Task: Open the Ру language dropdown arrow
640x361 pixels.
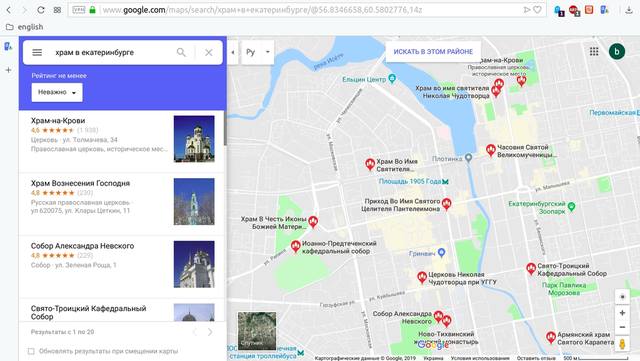Action: pyautogui.click(x=268, y=52)
